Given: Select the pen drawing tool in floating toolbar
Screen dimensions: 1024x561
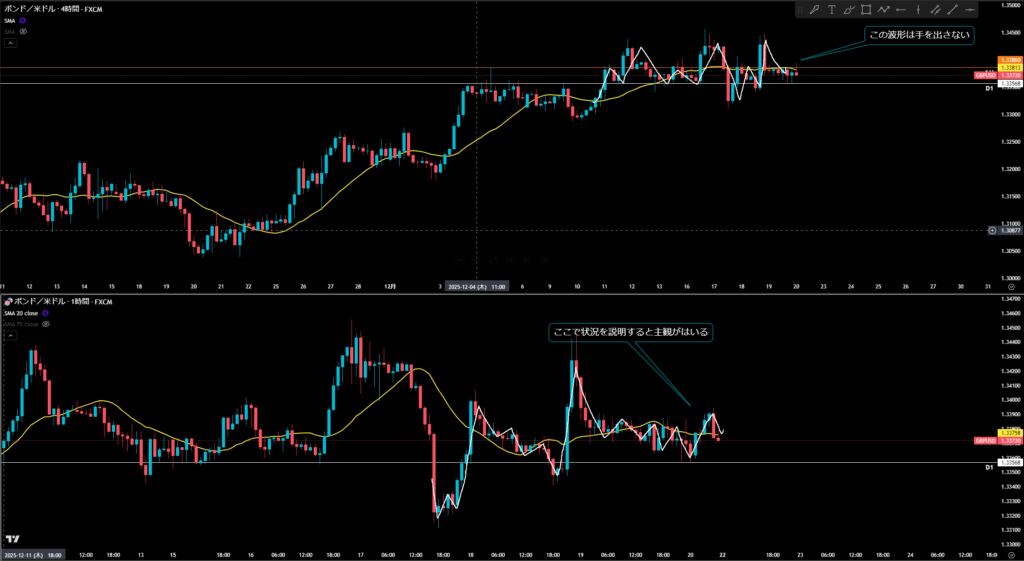Looking at the screenshot, I should 815,10.
